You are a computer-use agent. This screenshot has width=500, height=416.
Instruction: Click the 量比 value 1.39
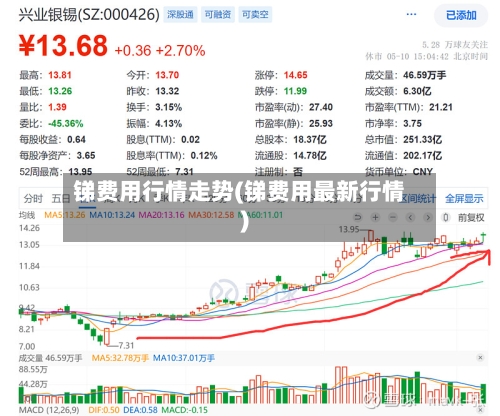(x=57, y=107)
